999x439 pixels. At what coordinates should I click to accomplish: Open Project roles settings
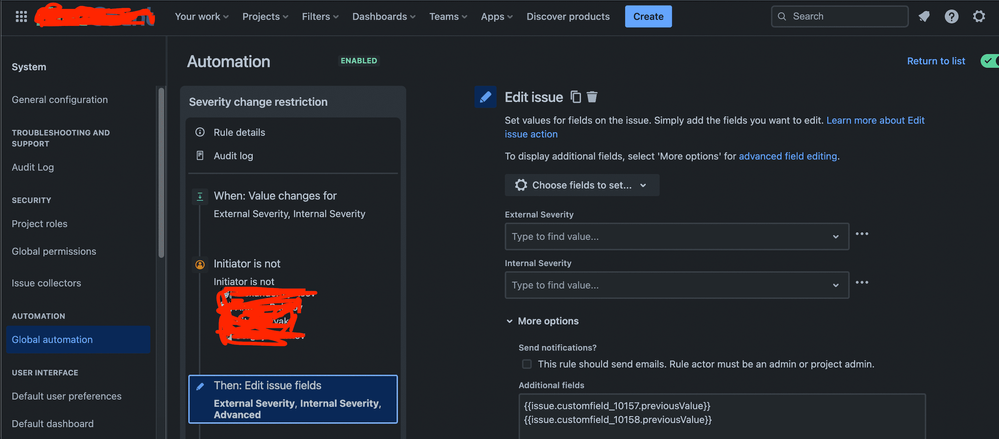pos(40,224)
